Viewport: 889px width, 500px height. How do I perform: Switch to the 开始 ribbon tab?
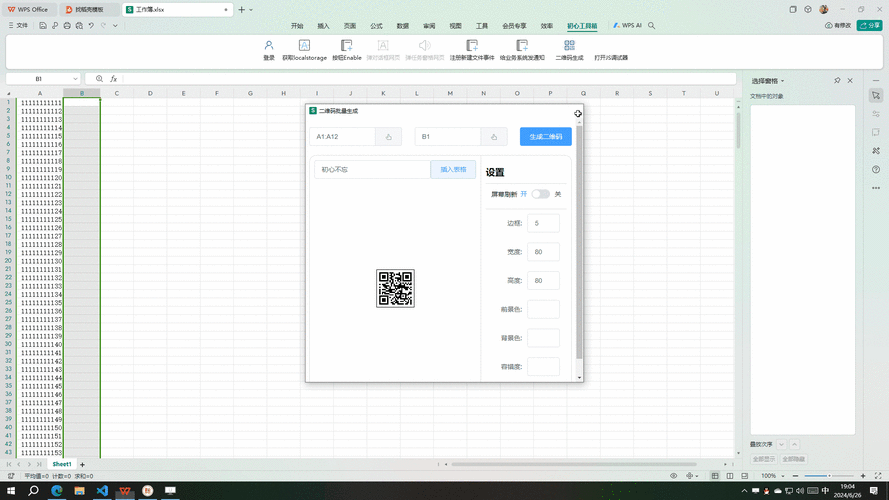point(297,26)
